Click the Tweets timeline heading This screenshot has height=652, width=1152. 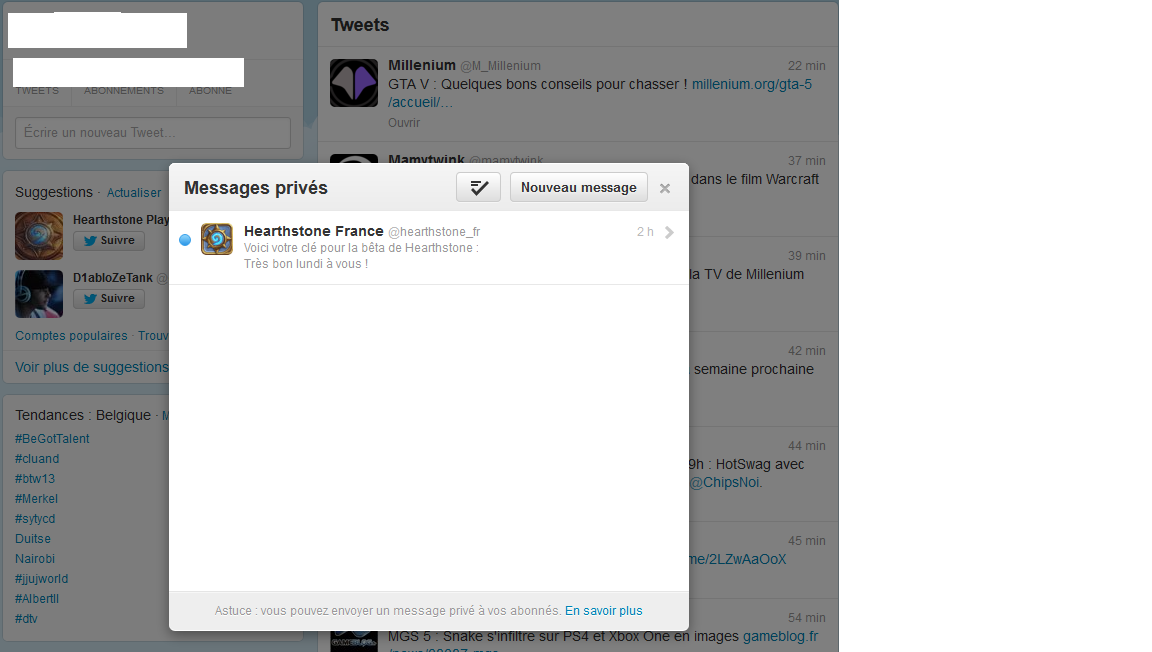(360, 25)
